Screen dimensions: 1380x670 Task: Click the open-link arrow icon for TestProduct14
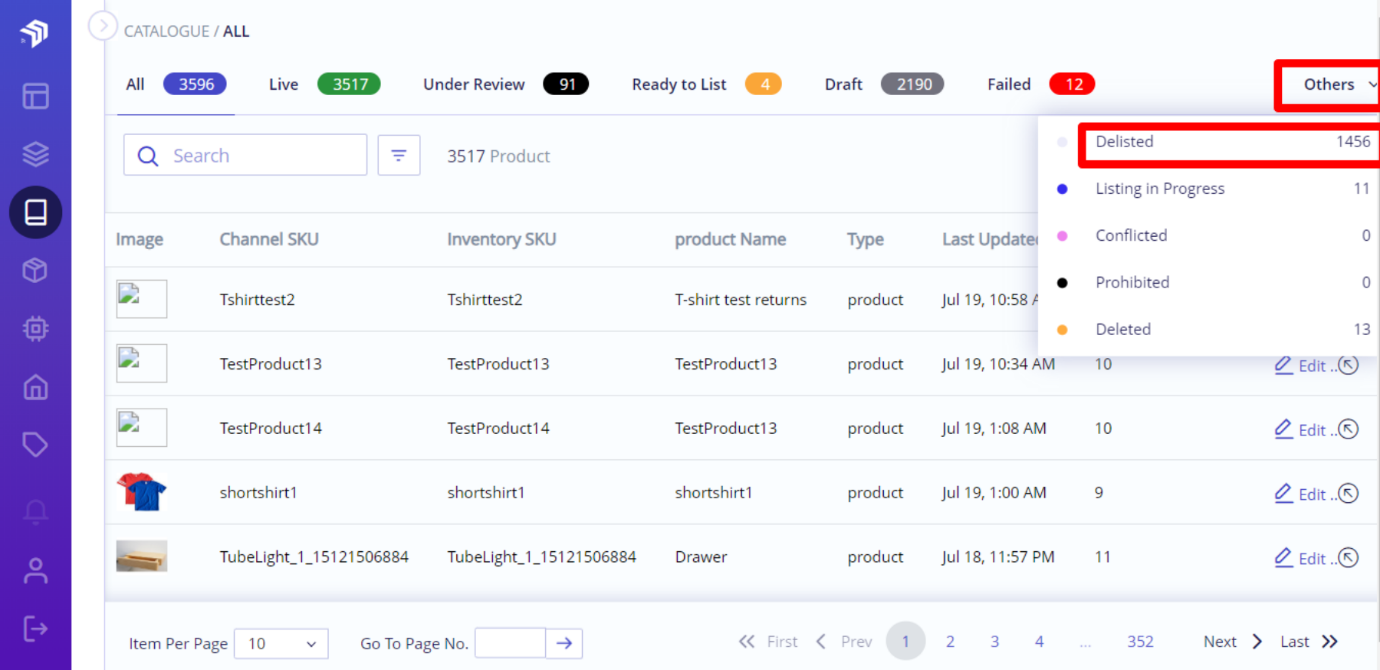coord(1349,429)
